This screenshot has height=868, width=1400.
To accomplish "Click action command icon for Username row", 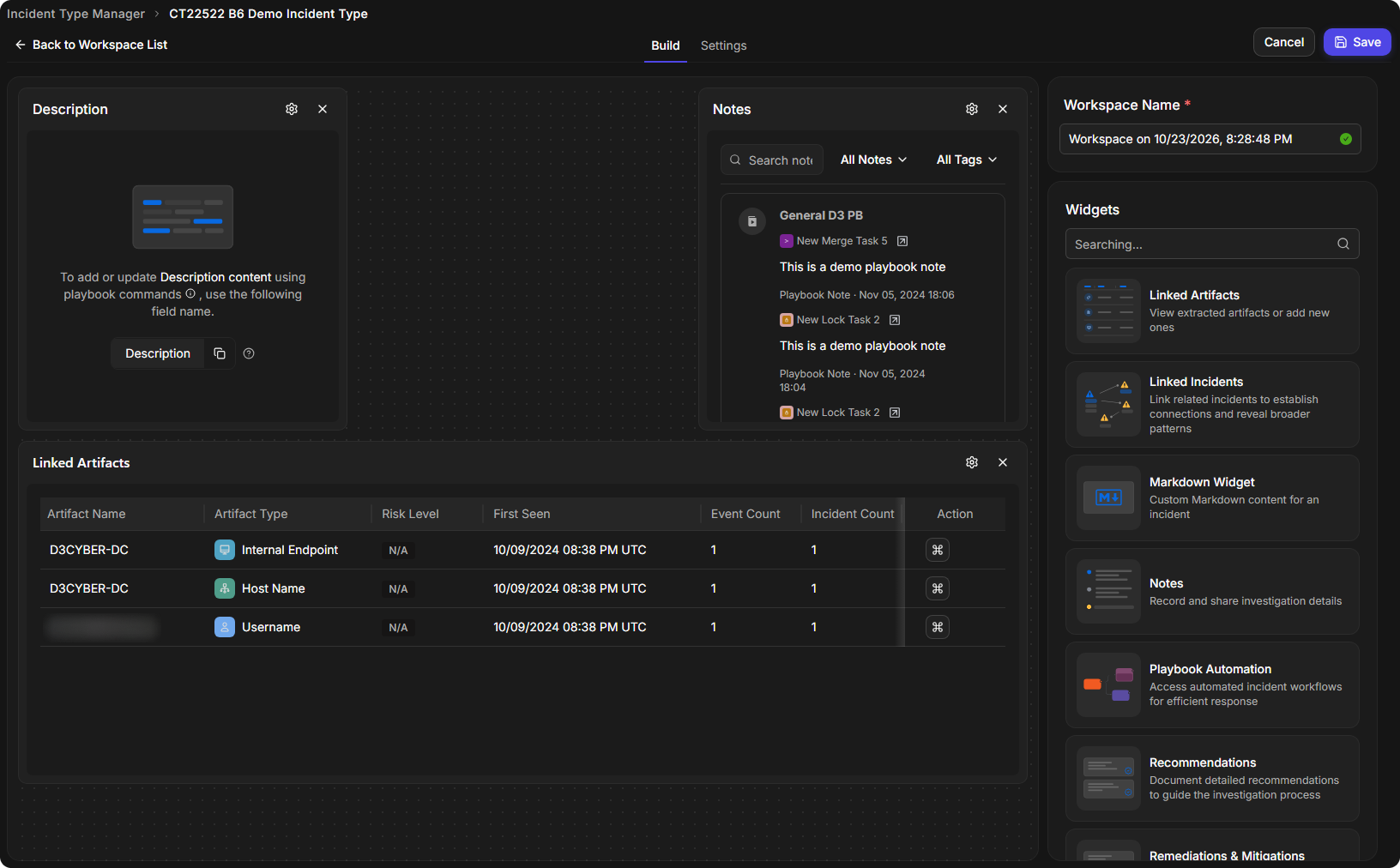I will pyautogui.click(x=938, y=627).
